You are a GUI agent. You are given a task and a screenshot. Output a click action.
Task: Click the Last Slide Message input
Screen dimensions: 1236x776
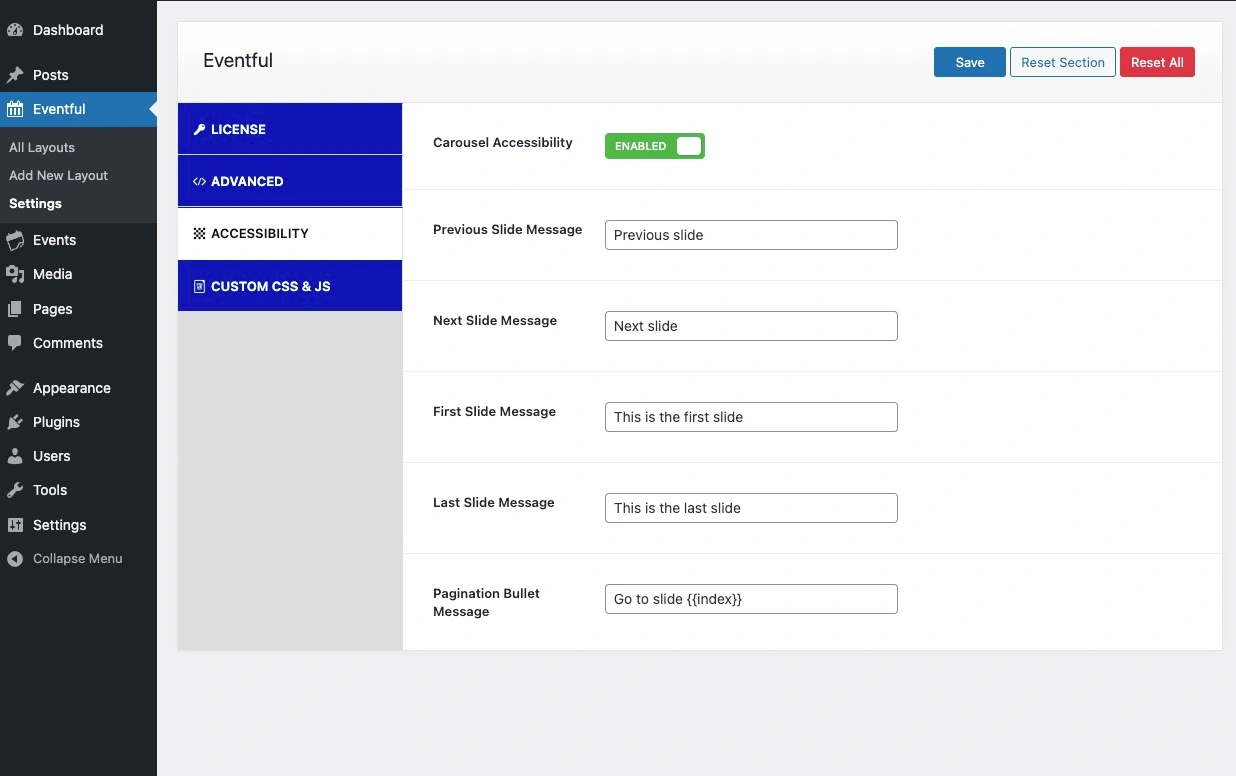(751, 508)
